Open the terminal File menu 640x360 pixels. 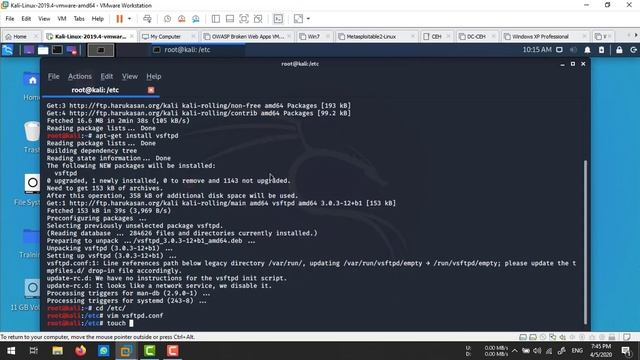pyautogui.click(x=53, y=76)
